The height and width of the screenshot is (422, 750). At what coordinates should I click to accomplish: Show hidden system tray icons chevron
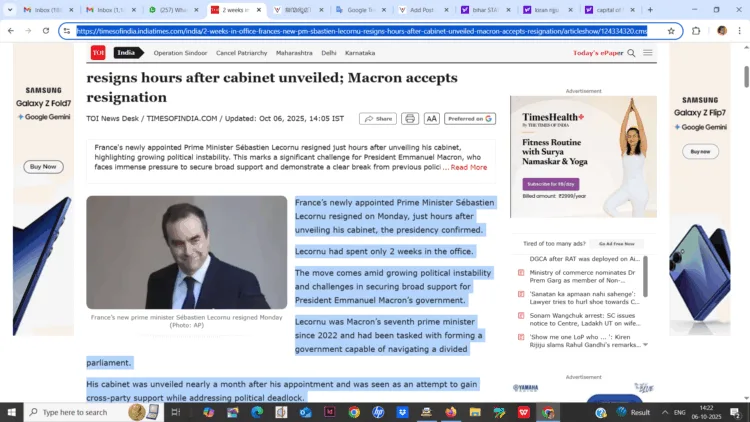[x=665, y=412]
